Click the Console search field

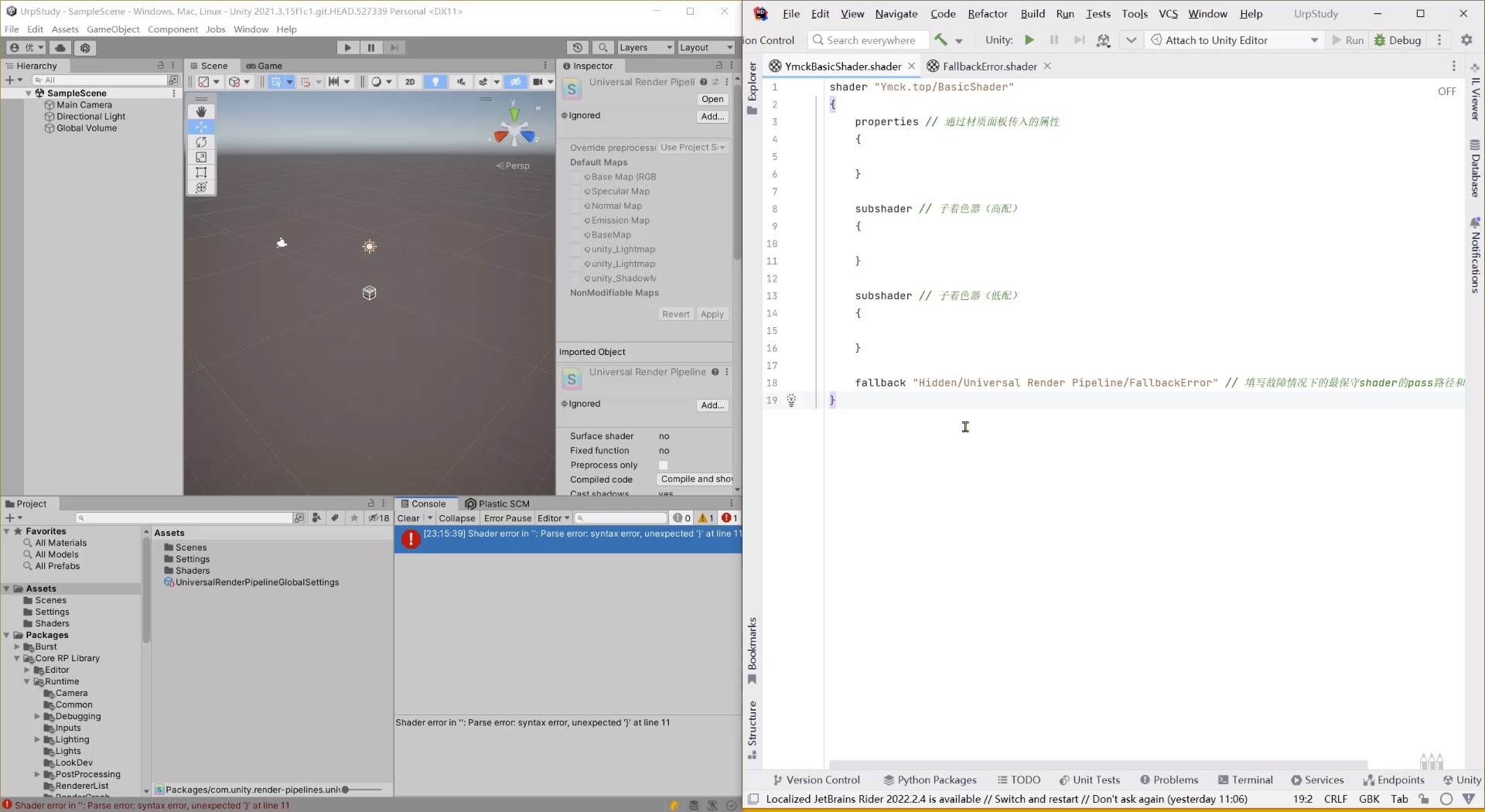coord(623,518)
